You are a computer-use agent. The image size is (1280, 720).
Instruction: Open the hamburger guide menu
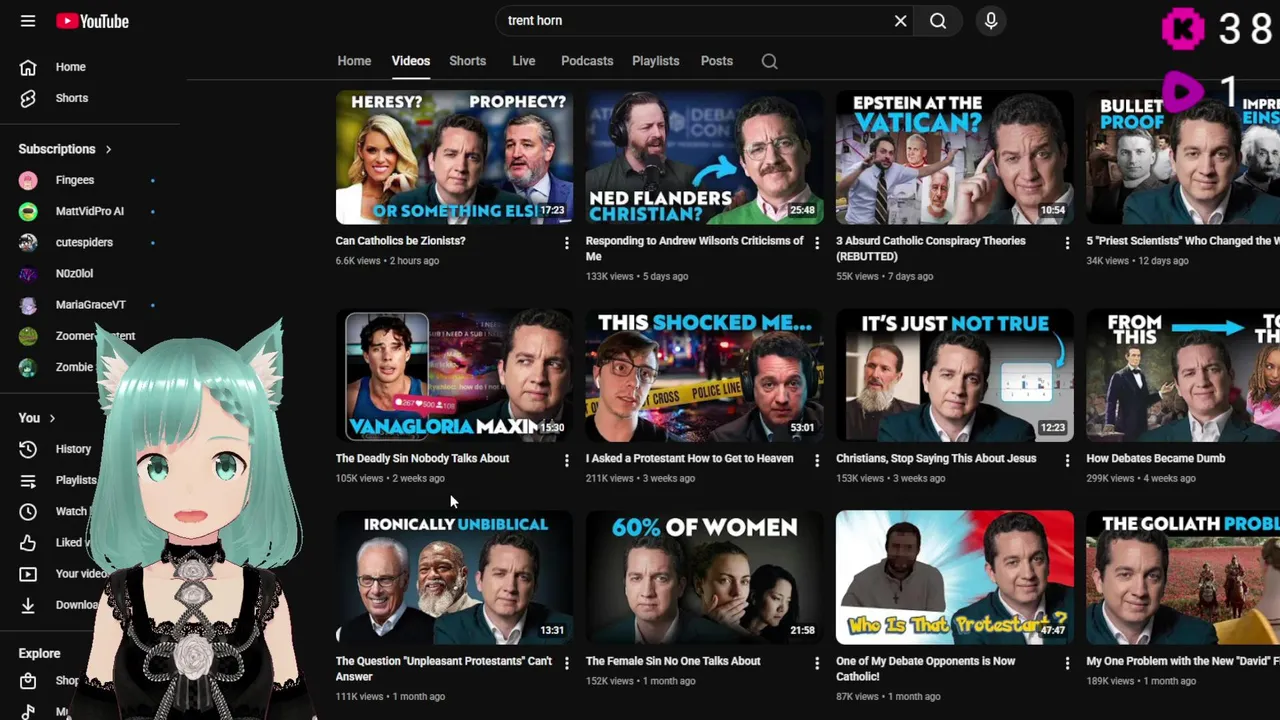(x=28, y=21)
